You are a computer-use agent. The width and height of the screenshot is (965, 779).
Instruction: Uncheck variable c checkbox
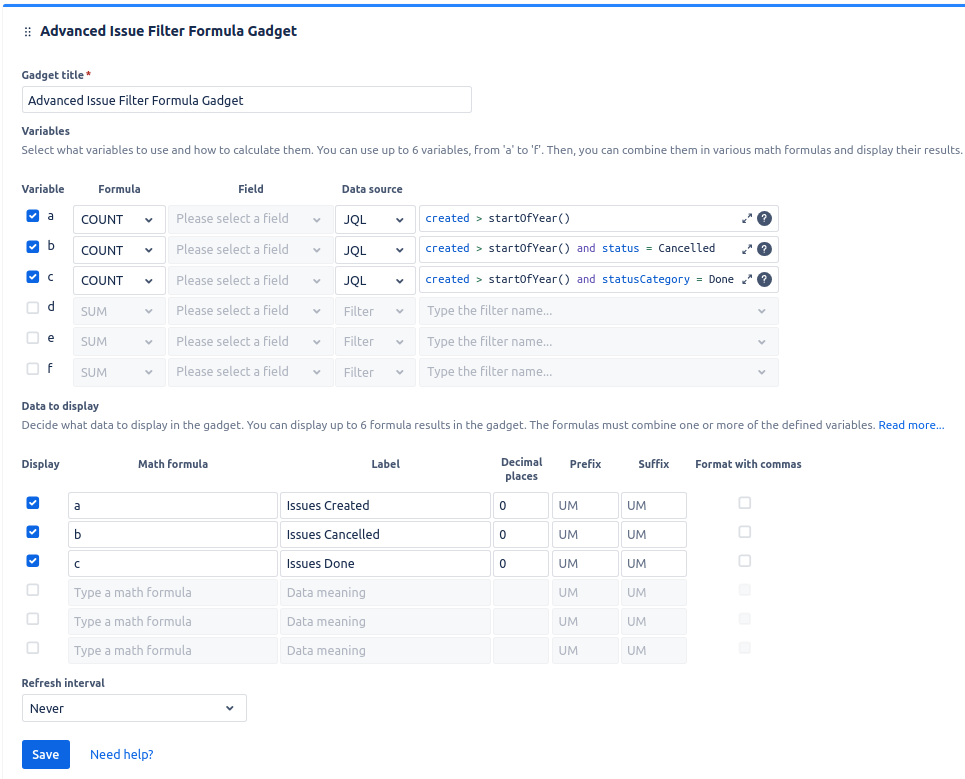33,277
